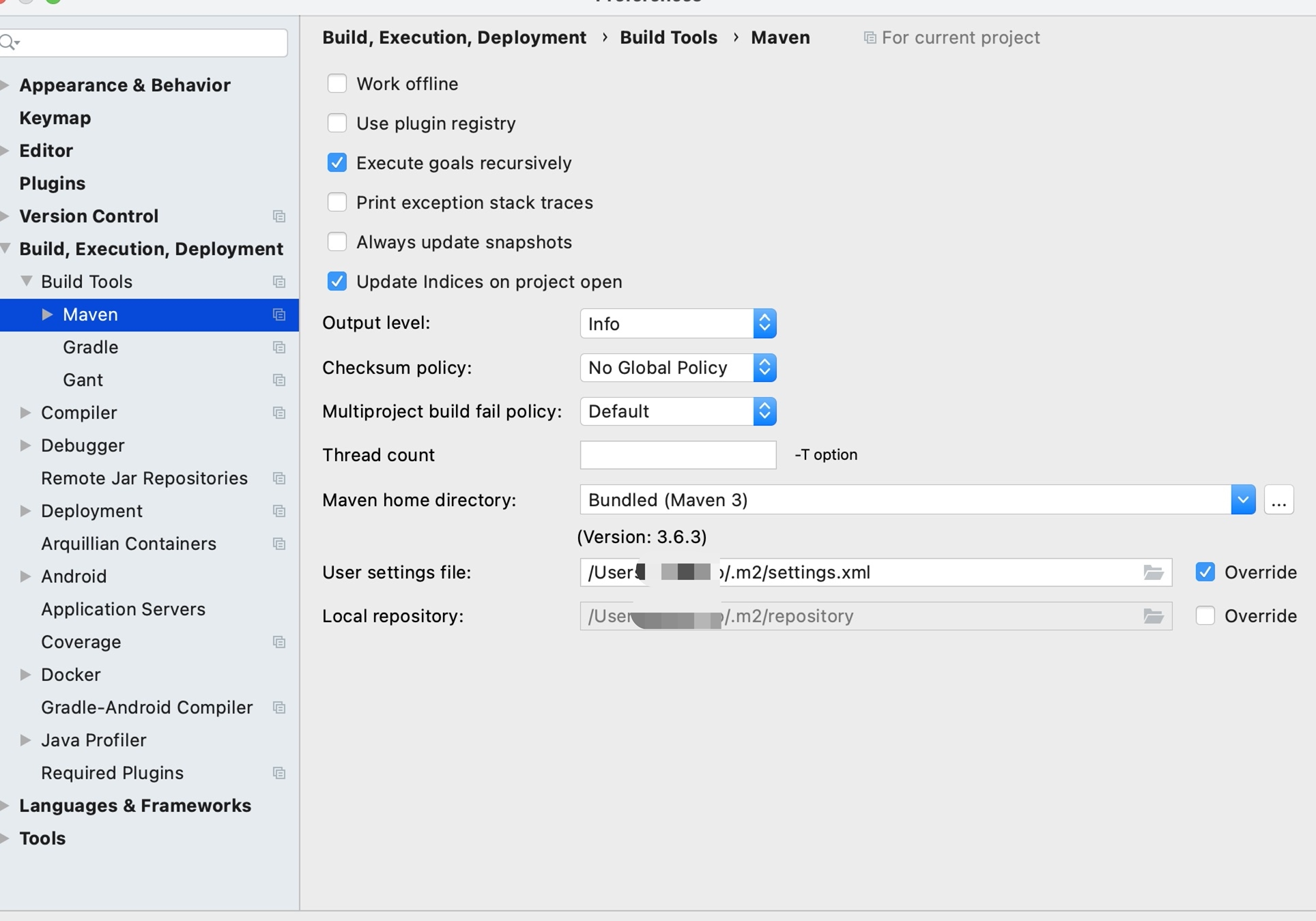Expand Appearance & Behavior section
This screenshot has width=1316, height=921.
coord(5,85)
